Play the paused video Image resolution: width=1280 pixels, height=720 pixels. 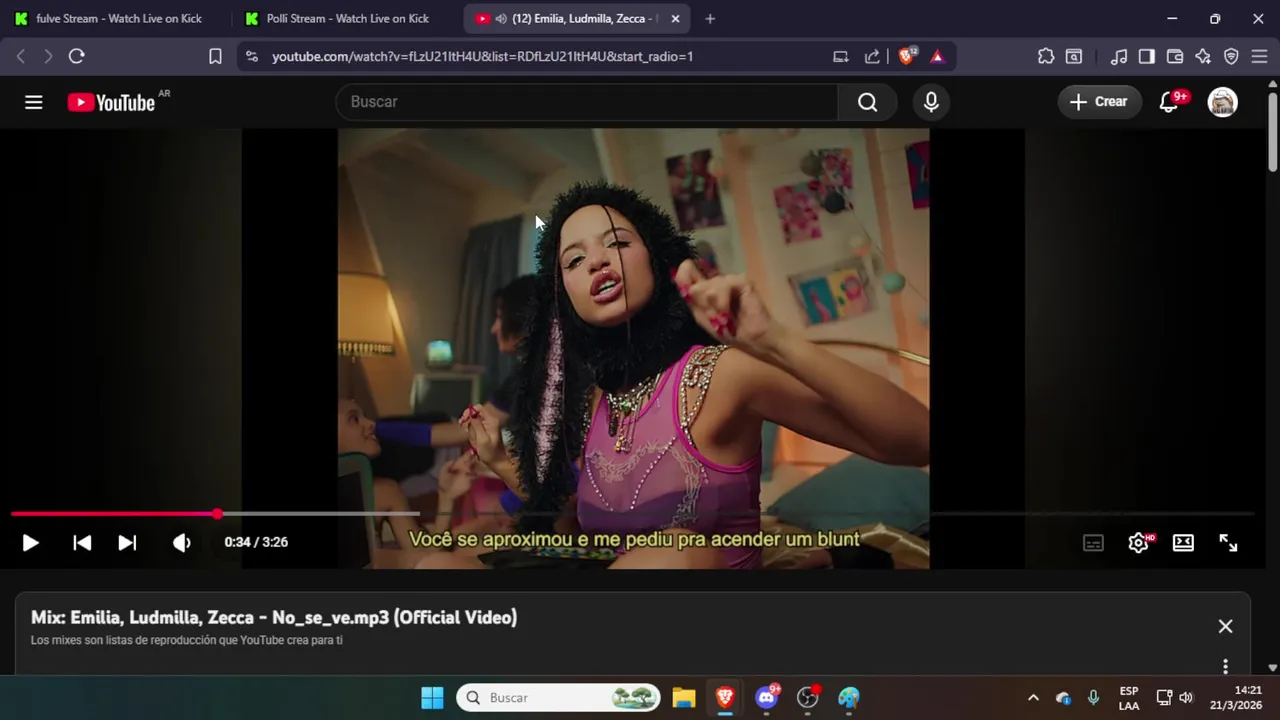(x=30, y=542)
